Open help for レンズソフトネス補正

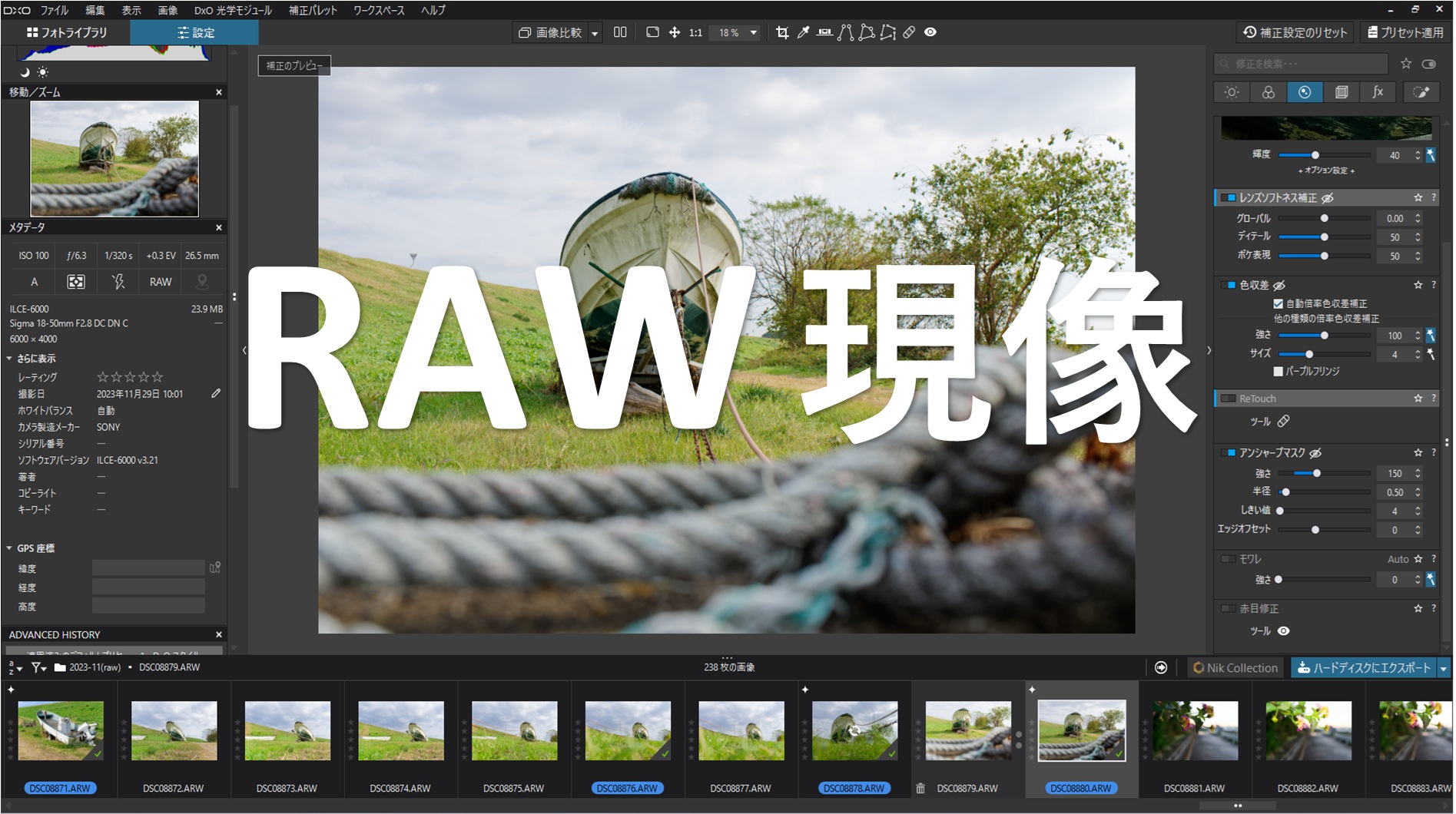pyautogui.click(x=1434, y=198)
